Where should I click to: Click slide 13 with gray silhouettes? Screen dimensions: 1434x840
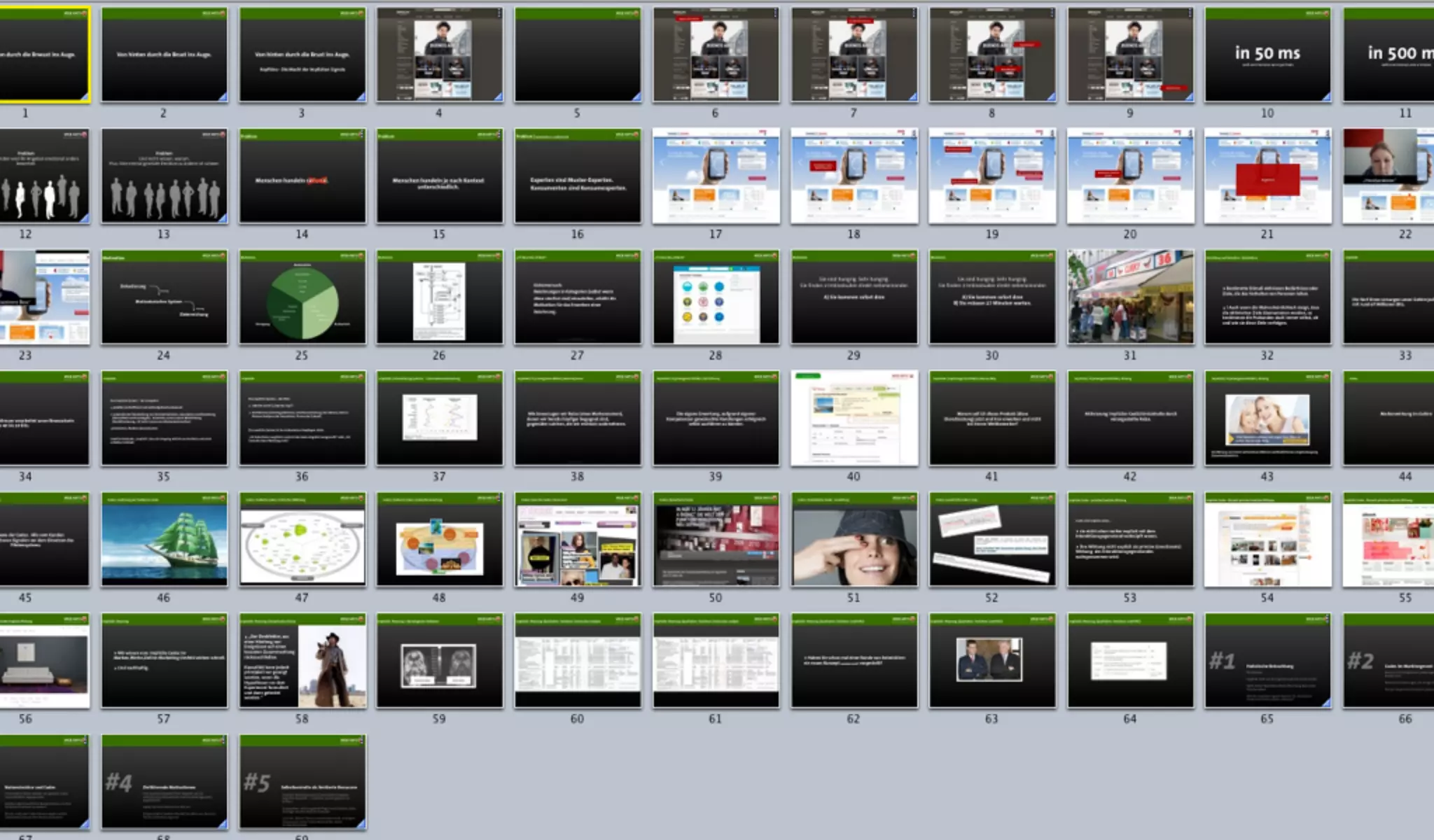tap(164, 176)
